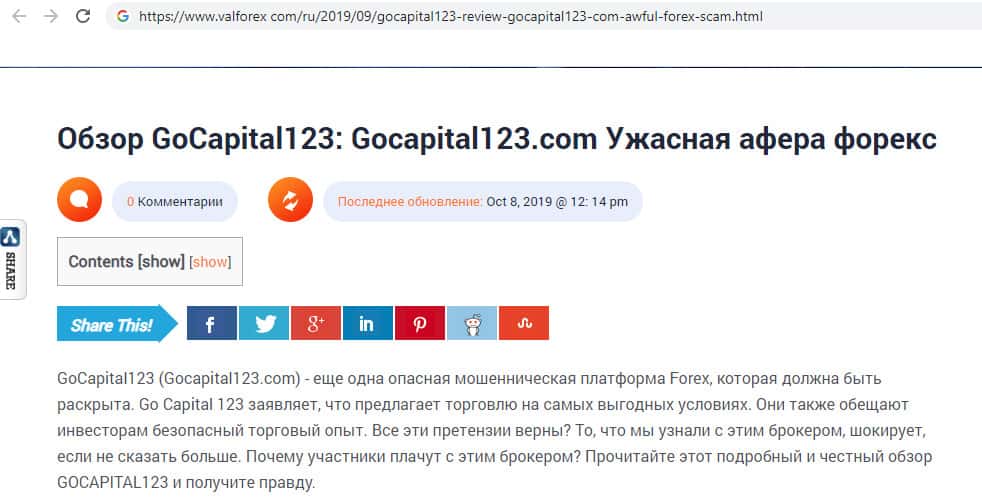Click the Contents [show] label
The width and height of the screenshot is (982, 501).
[127, 262]
